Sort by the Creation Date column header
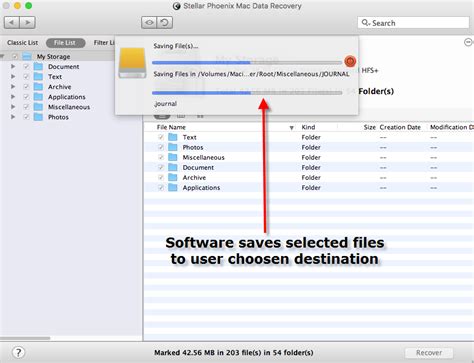This screenshot has width=474, height=363. click(400, 127)
